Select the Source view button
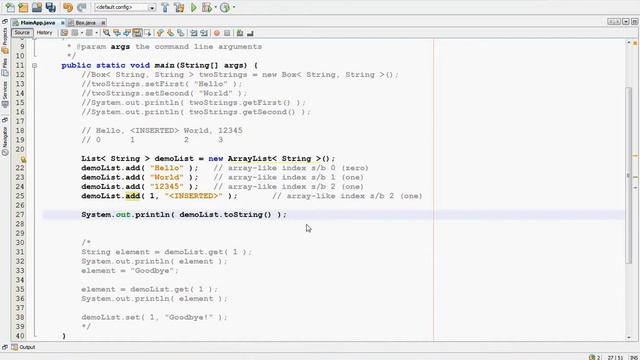The height and width of the screenshot is (360, 640). click(22, 33)
